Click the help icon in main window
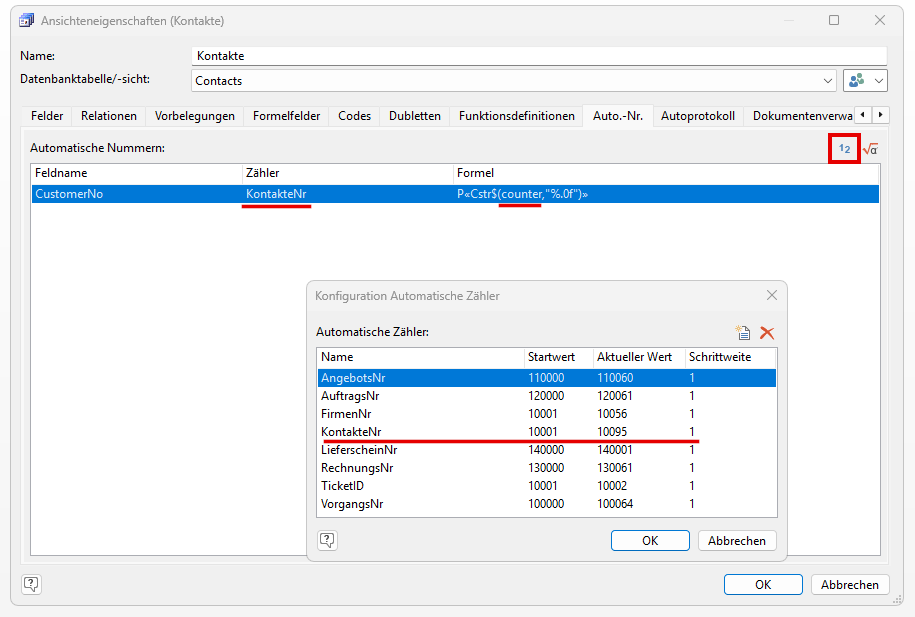 31,584
